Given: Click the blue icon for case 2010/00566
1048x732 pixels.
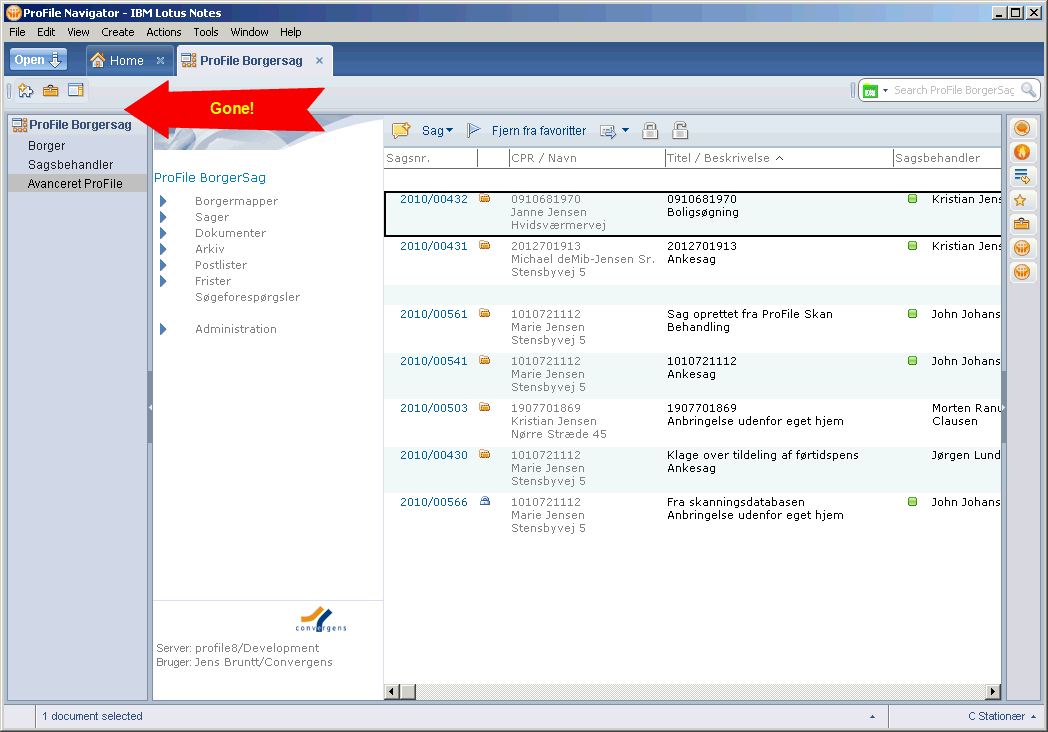Looking at the screenshot, I should (x=485, y=501).
